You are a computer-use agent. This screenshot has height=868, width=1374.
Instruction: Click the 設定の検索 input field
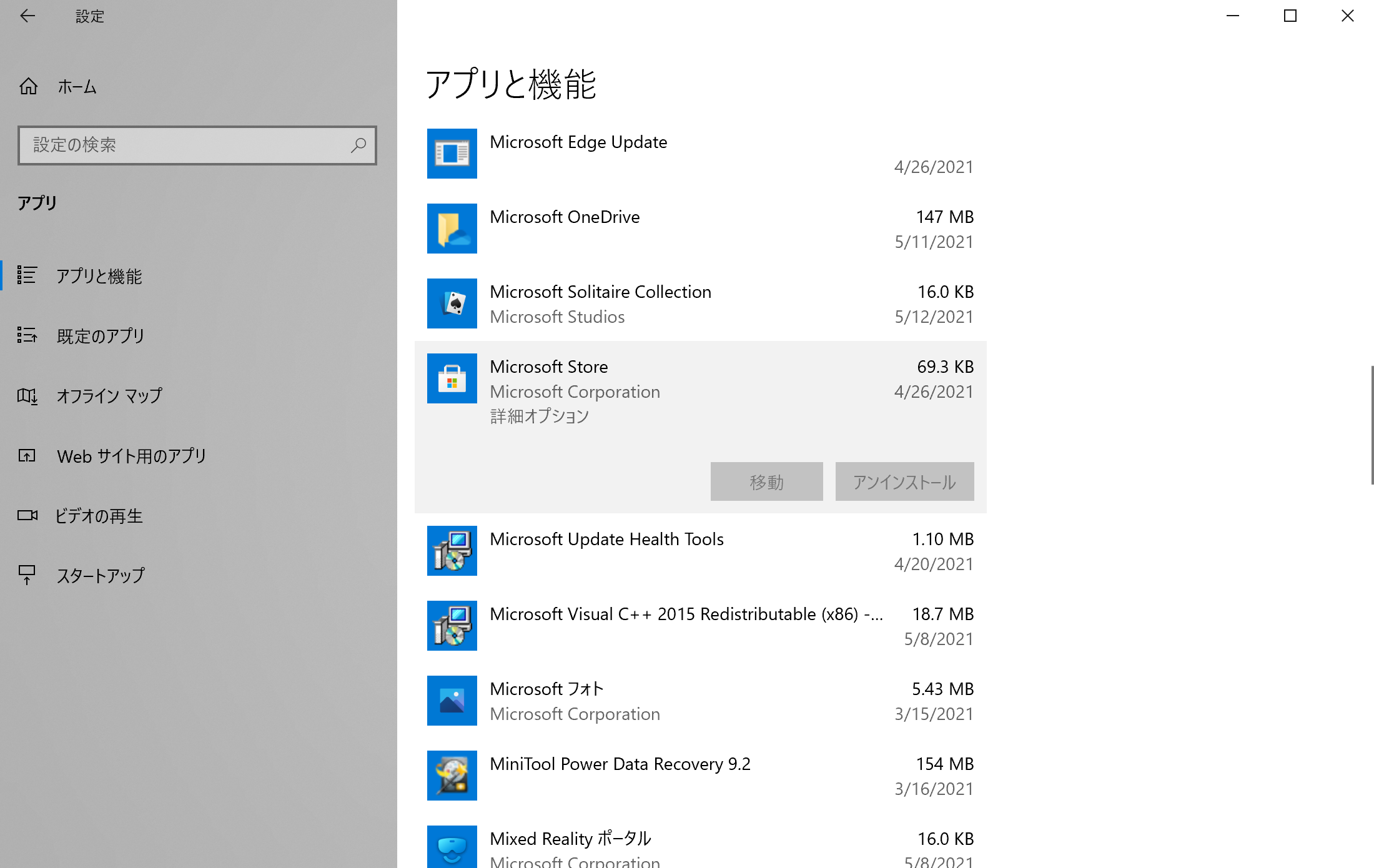(187, 145)
